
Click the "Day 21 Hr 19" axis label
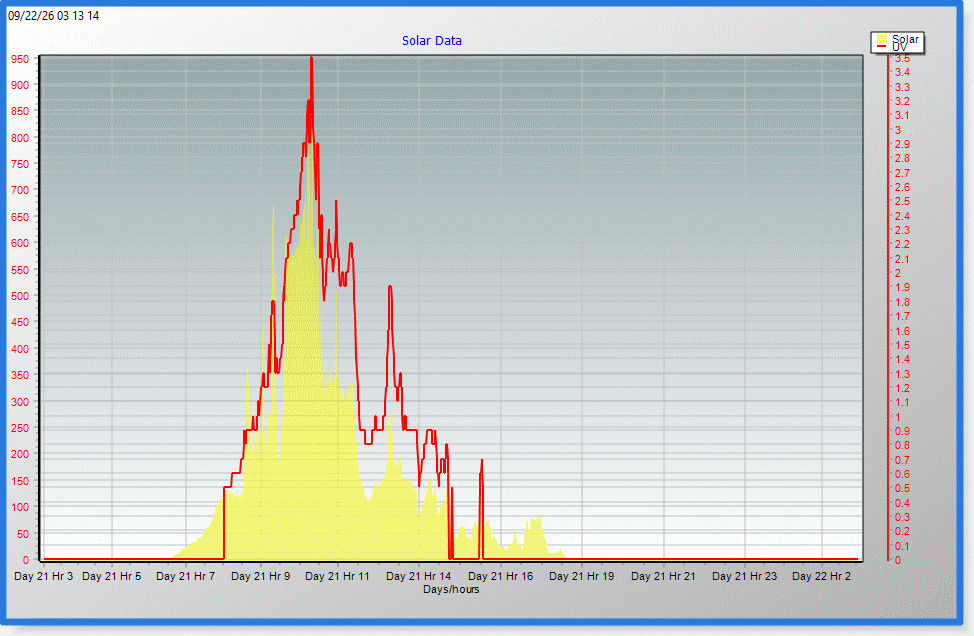pos(582,576)
